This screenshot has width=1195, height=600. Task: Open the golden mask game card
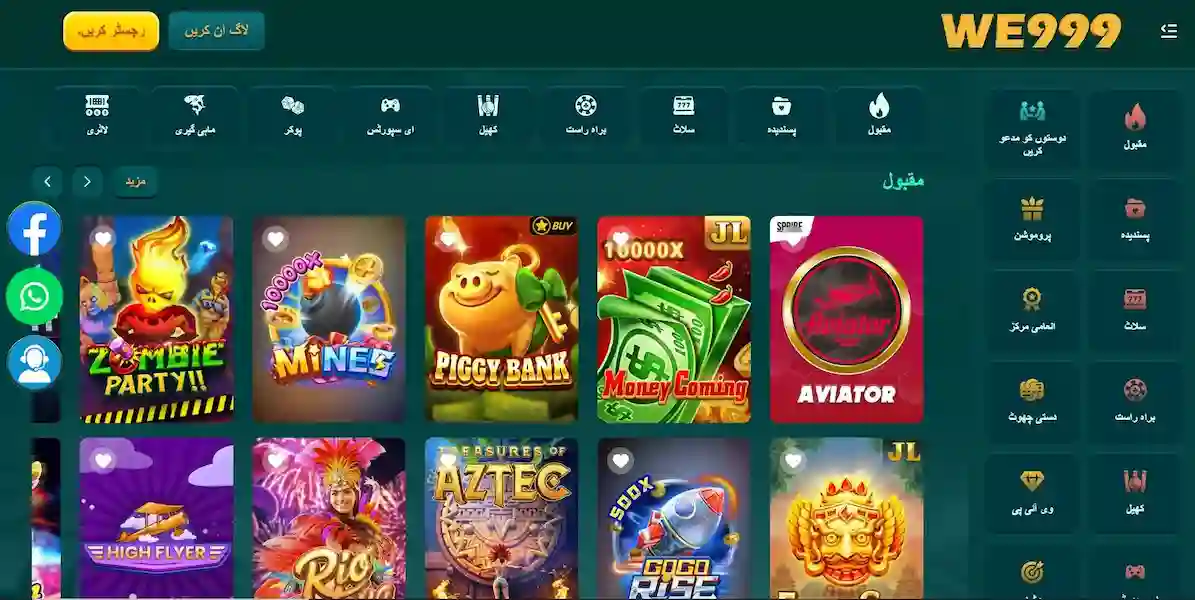[x=847, y=518]
